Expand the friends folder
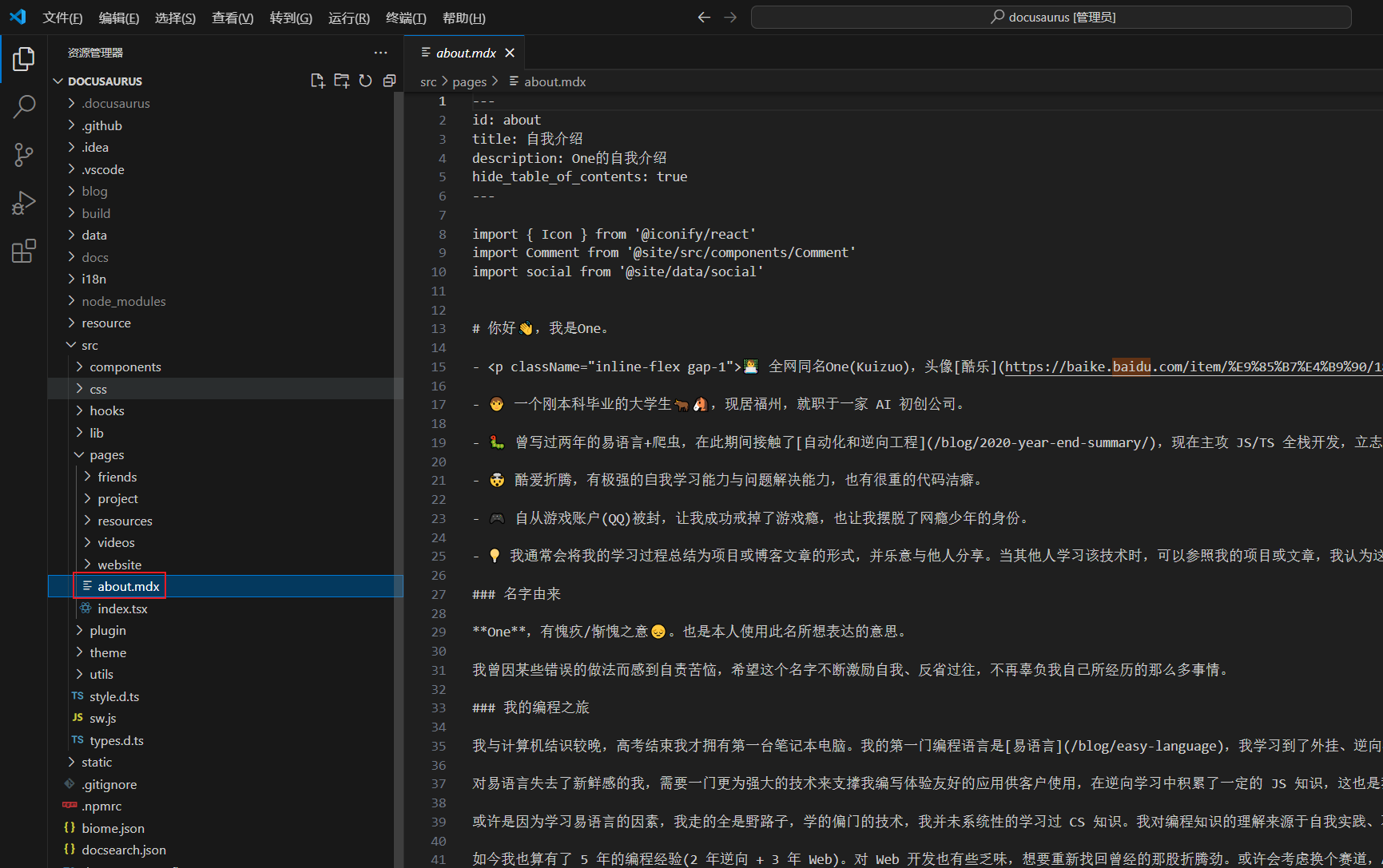 click(87, 477)
